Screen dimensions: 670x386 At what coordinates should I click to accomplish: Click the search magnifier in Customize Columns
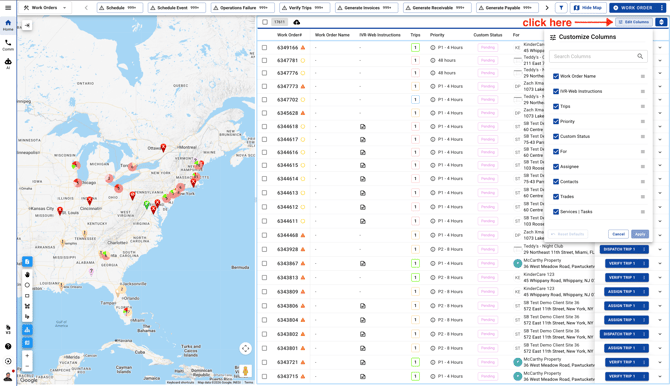[640, 56]
